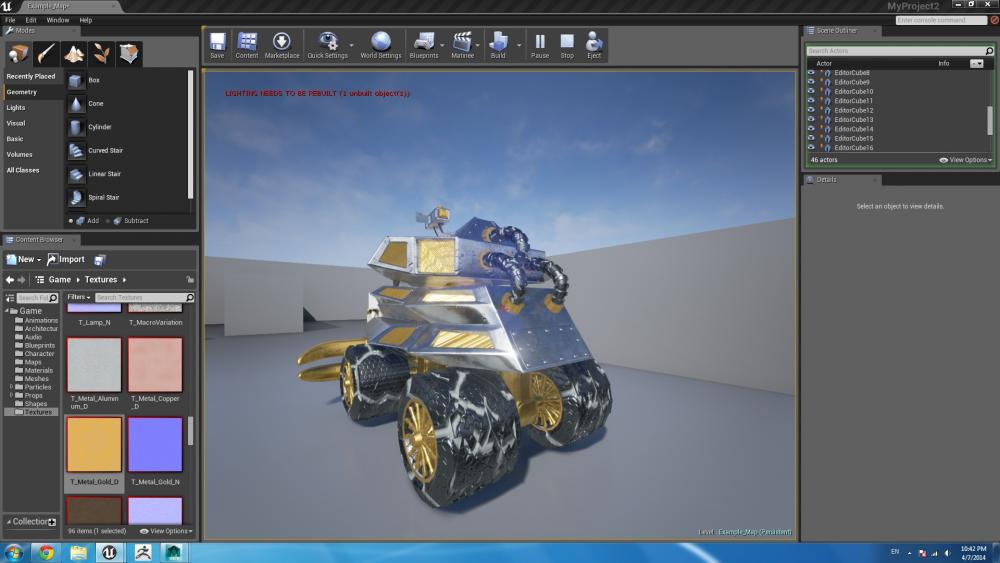Open the Info column dropdown in outliner
The width and height of the screenshot is (1000, 563).
976,64
